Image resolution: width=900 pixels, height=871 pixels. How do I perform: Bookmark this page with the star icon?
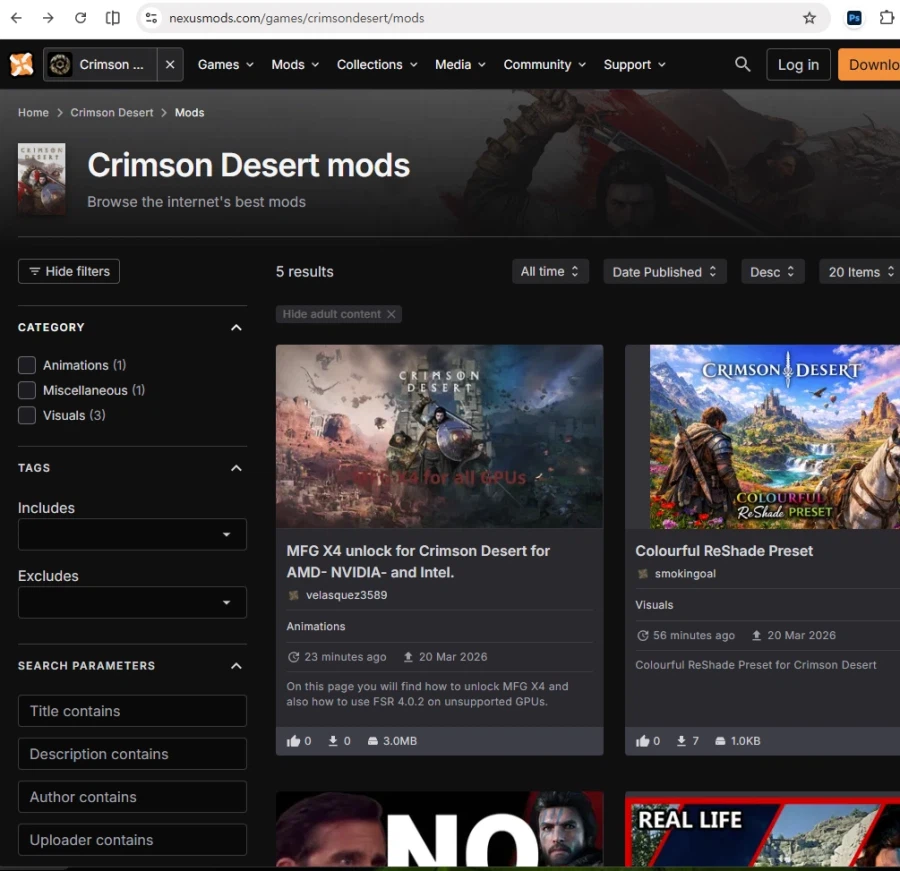[x=809, y=18]
